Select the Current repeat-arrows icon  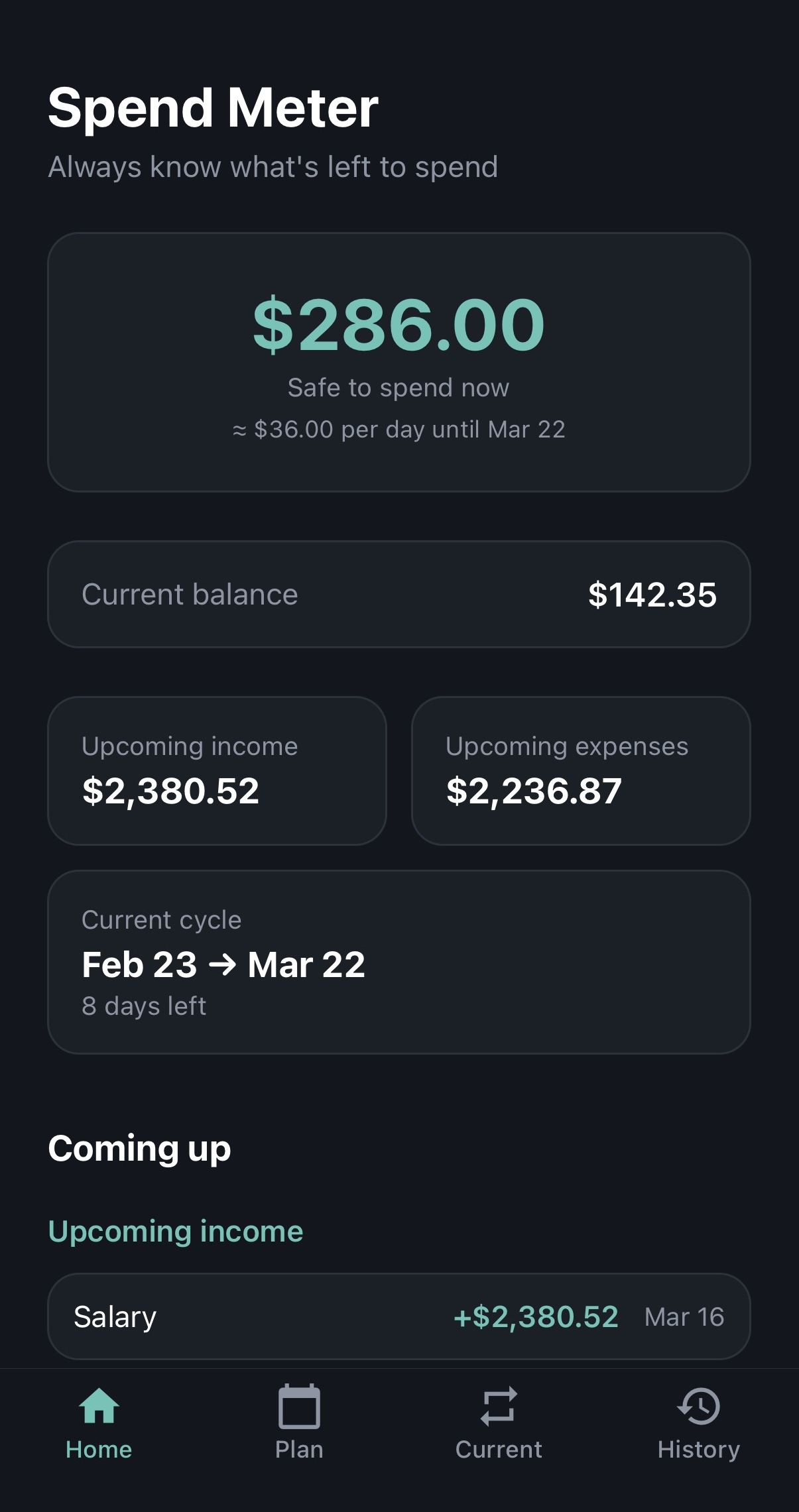[499, 1405]
